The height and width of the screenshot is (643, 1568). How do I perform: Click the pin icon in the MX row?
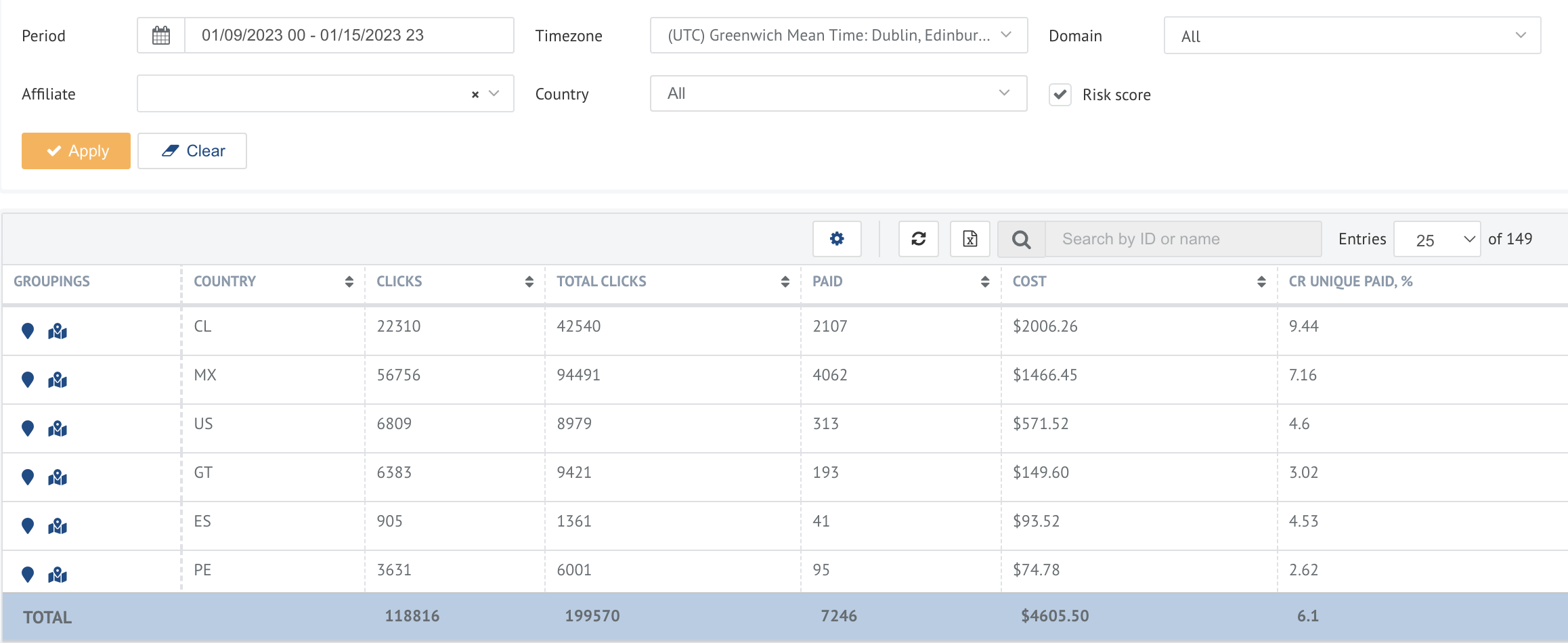[28, 380]
